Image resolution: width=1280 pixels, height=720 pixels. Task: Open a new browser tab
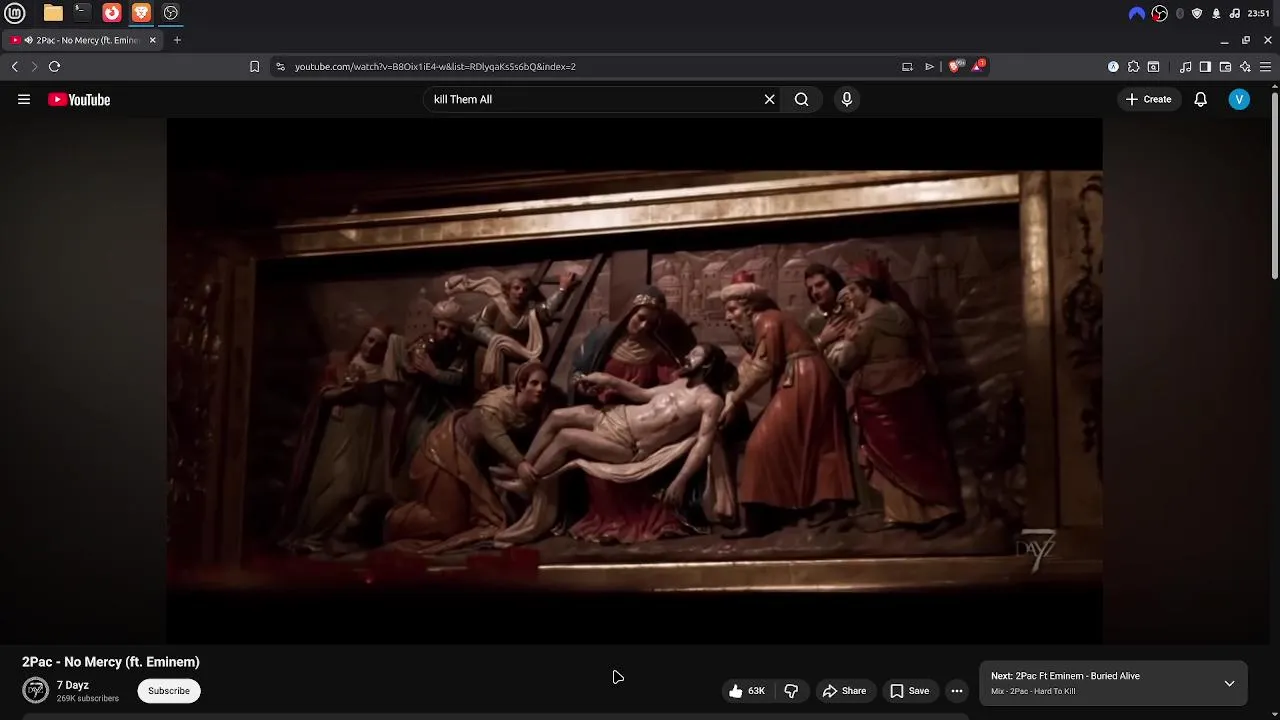177,40
